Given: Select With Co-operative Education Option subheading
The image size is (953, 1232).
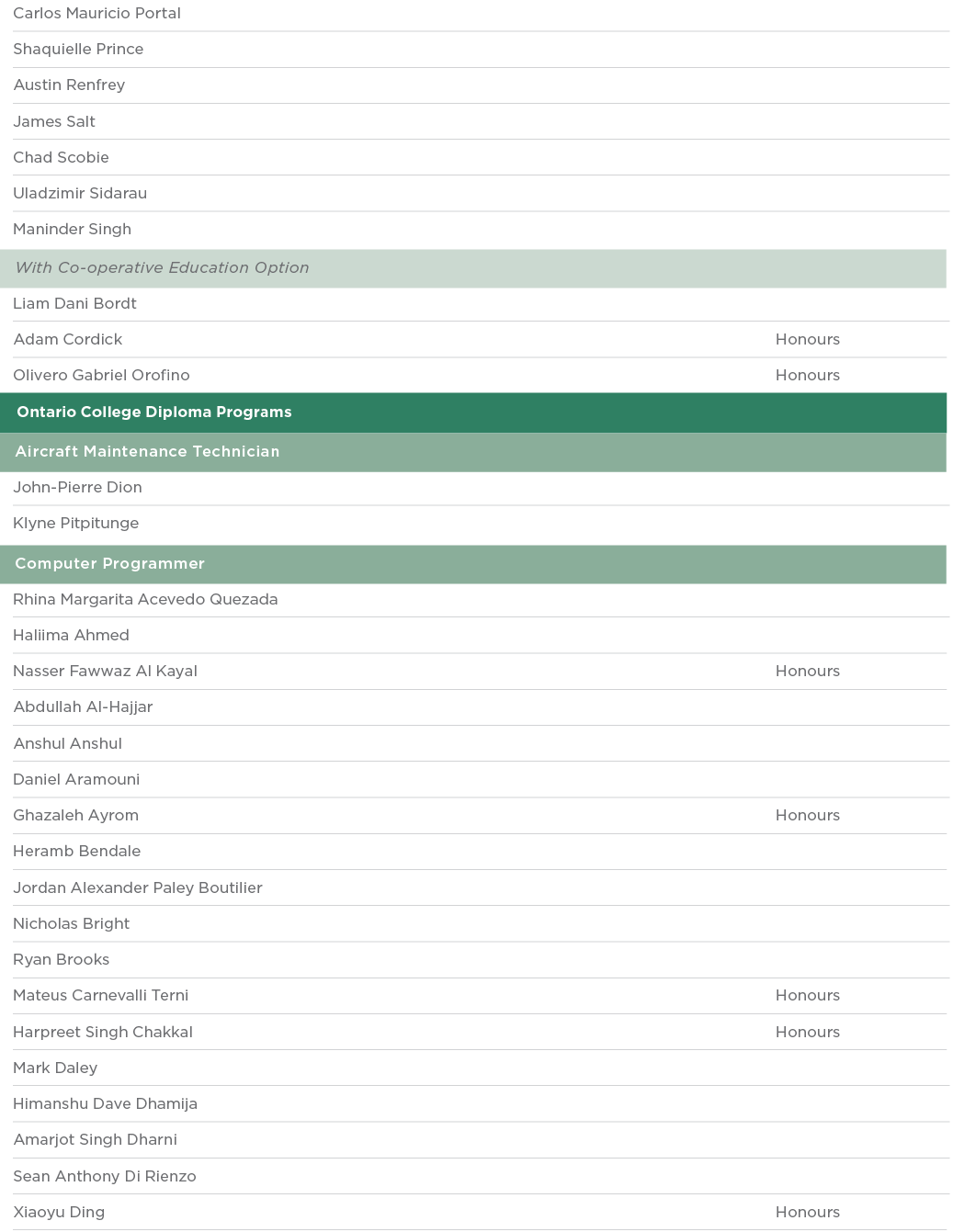Looking at the screenshot, I should 162,268.
